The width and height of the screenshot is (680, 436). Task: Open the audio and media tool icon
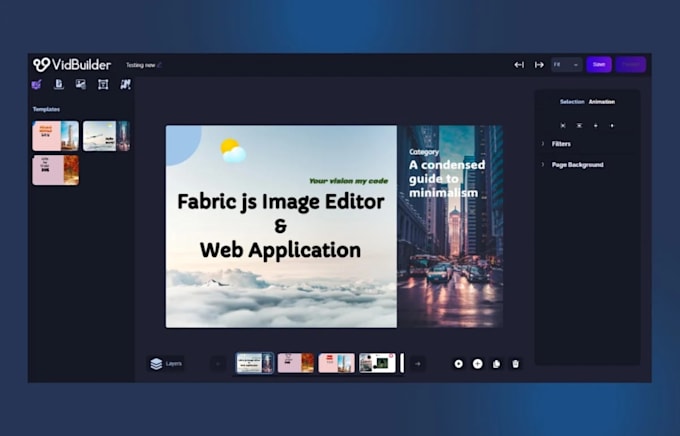click(125, 84)
